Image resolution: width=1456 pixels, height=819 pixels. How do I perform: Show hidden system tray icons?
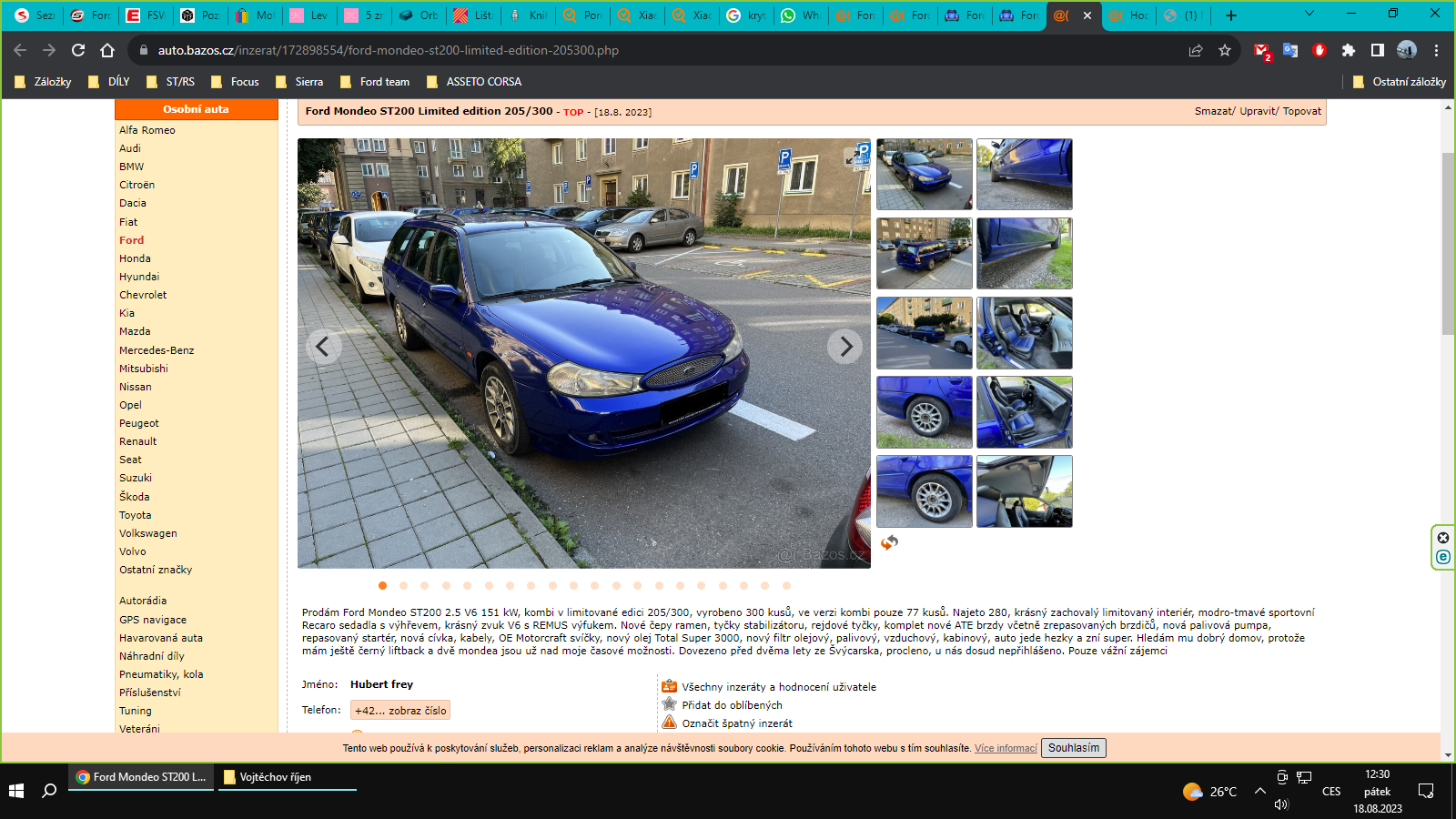click(1260, 791)
